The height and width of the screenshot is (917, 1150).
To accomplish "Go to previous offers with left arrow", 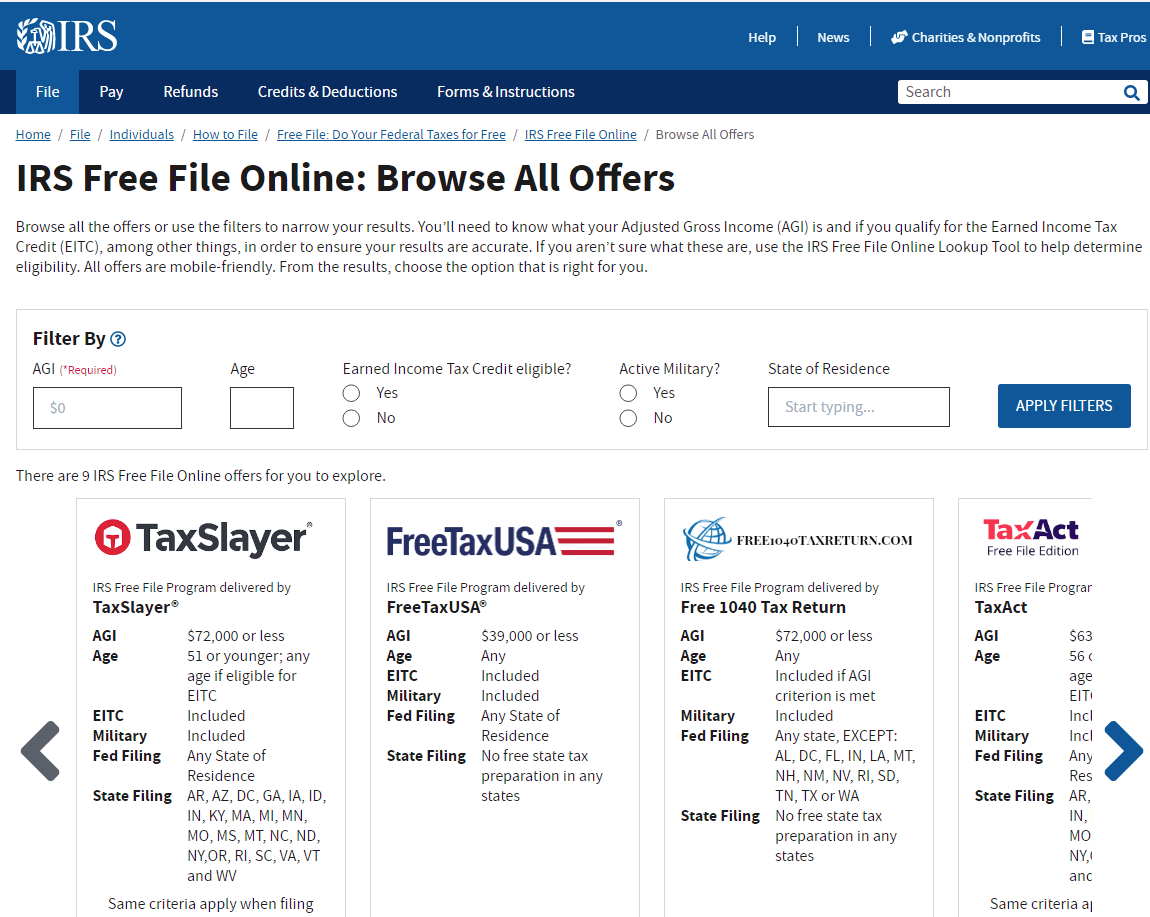I will [x=41, y=750].
